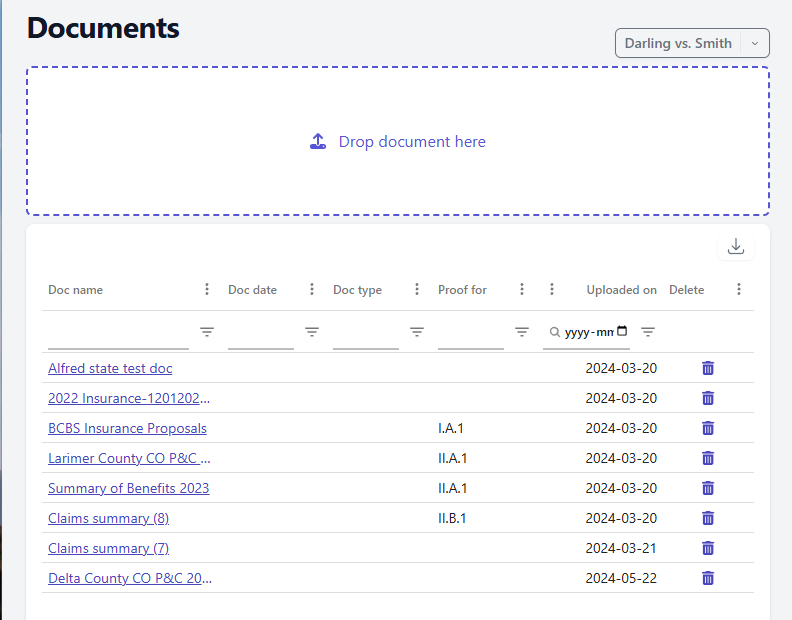Viewport: 792px width, 620px height.
Task: Click the 2024-03-21 upload date
Action: coord(621,548)
